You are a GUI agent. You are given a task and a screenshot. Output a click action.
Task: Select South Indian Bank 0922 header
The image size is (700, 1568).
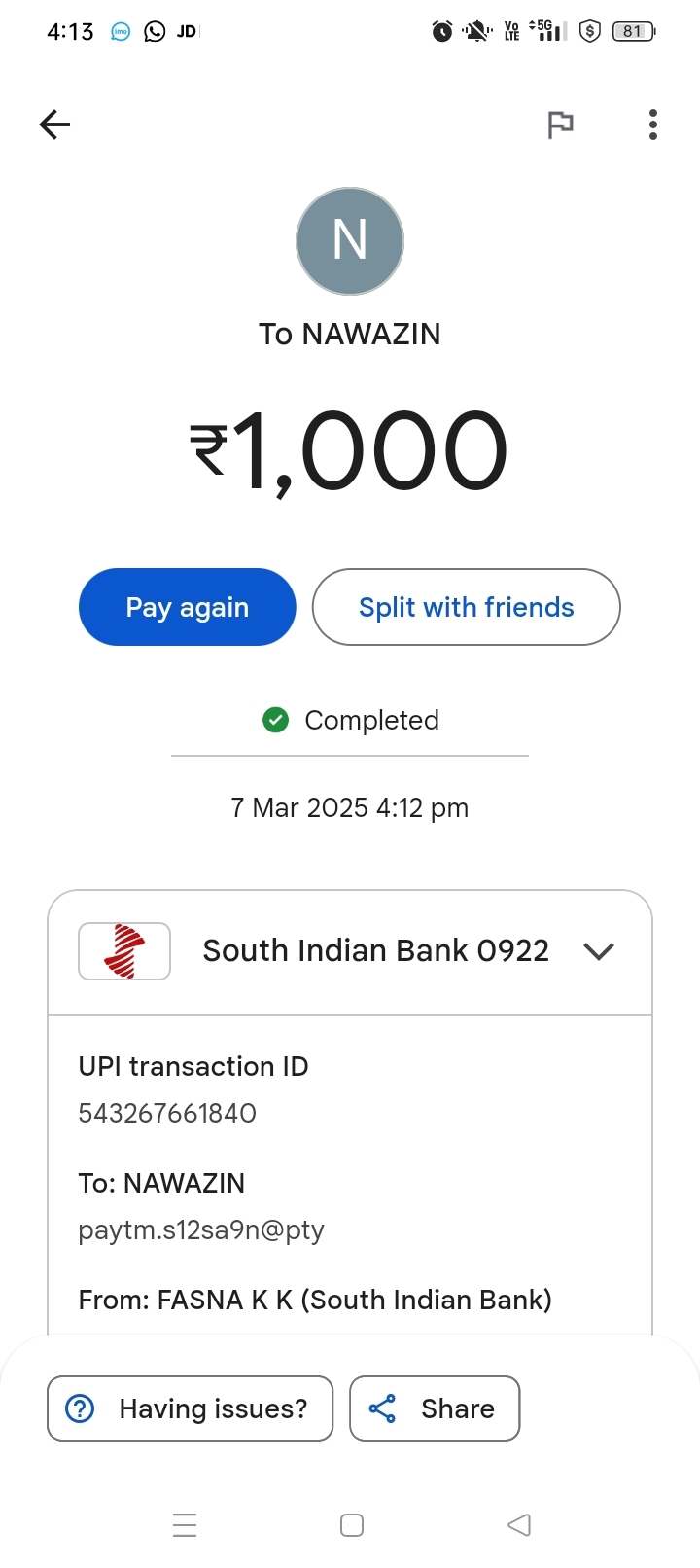(375, 951)
